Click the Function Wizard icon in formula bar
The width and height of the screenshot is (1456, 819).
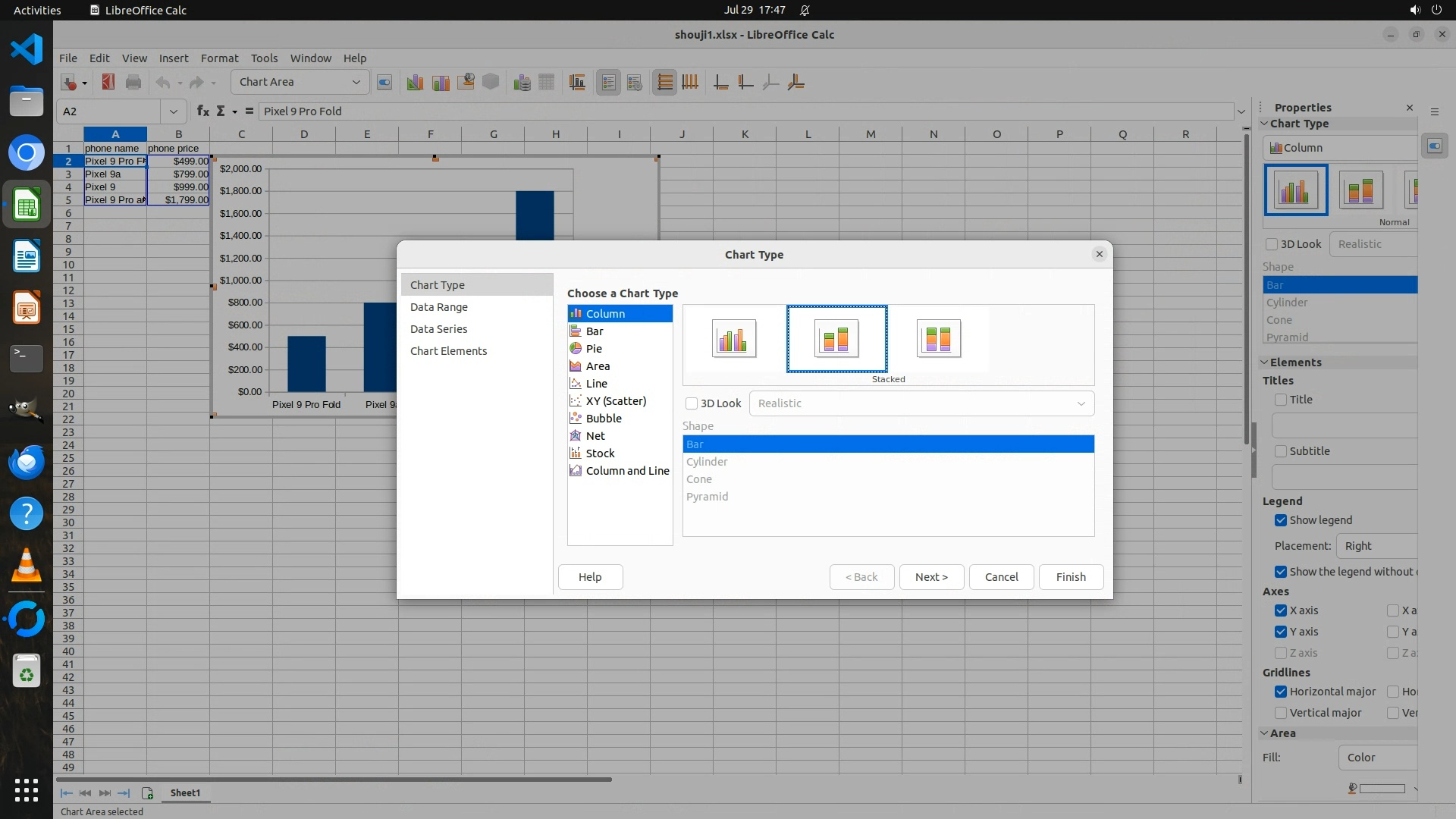click(x=202, y=111)
